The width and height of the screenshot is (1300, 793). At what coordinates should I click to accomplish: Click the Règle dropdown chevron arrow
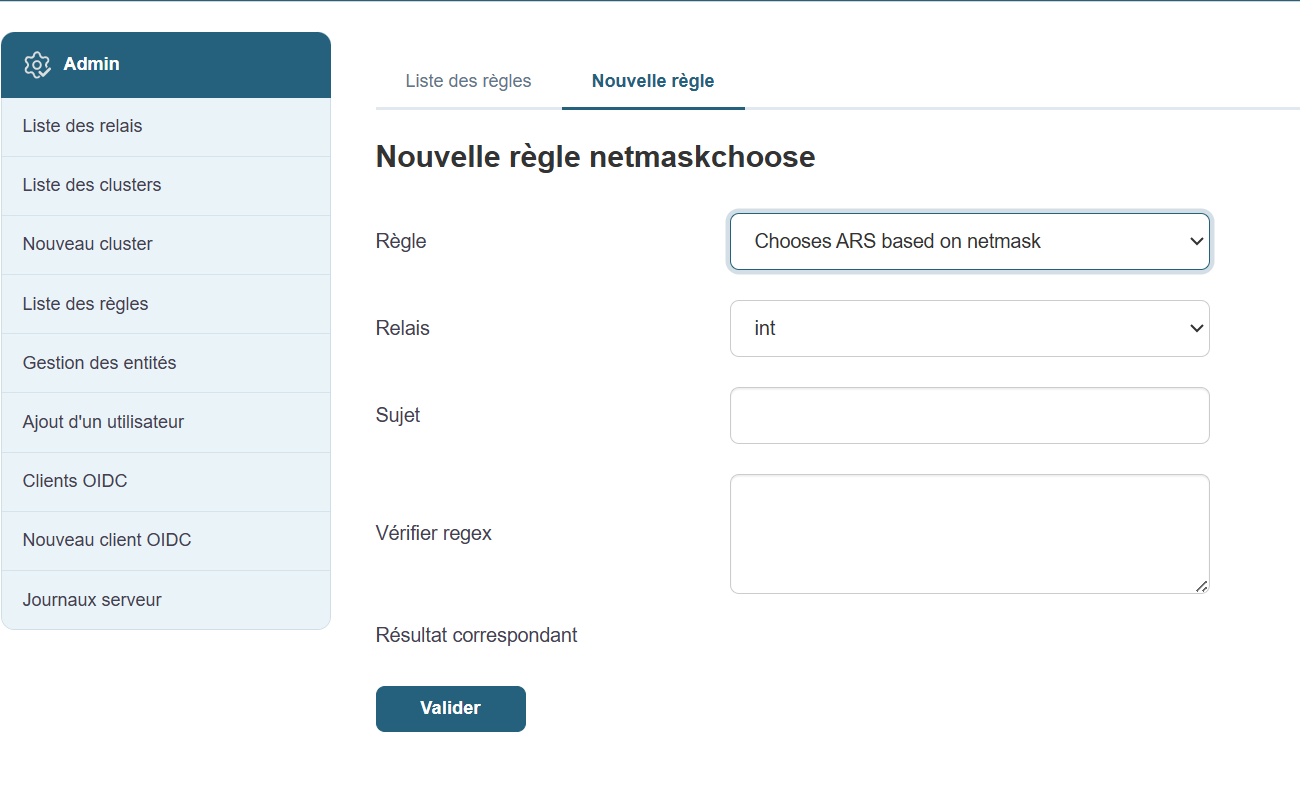(x=1195, y=241)
